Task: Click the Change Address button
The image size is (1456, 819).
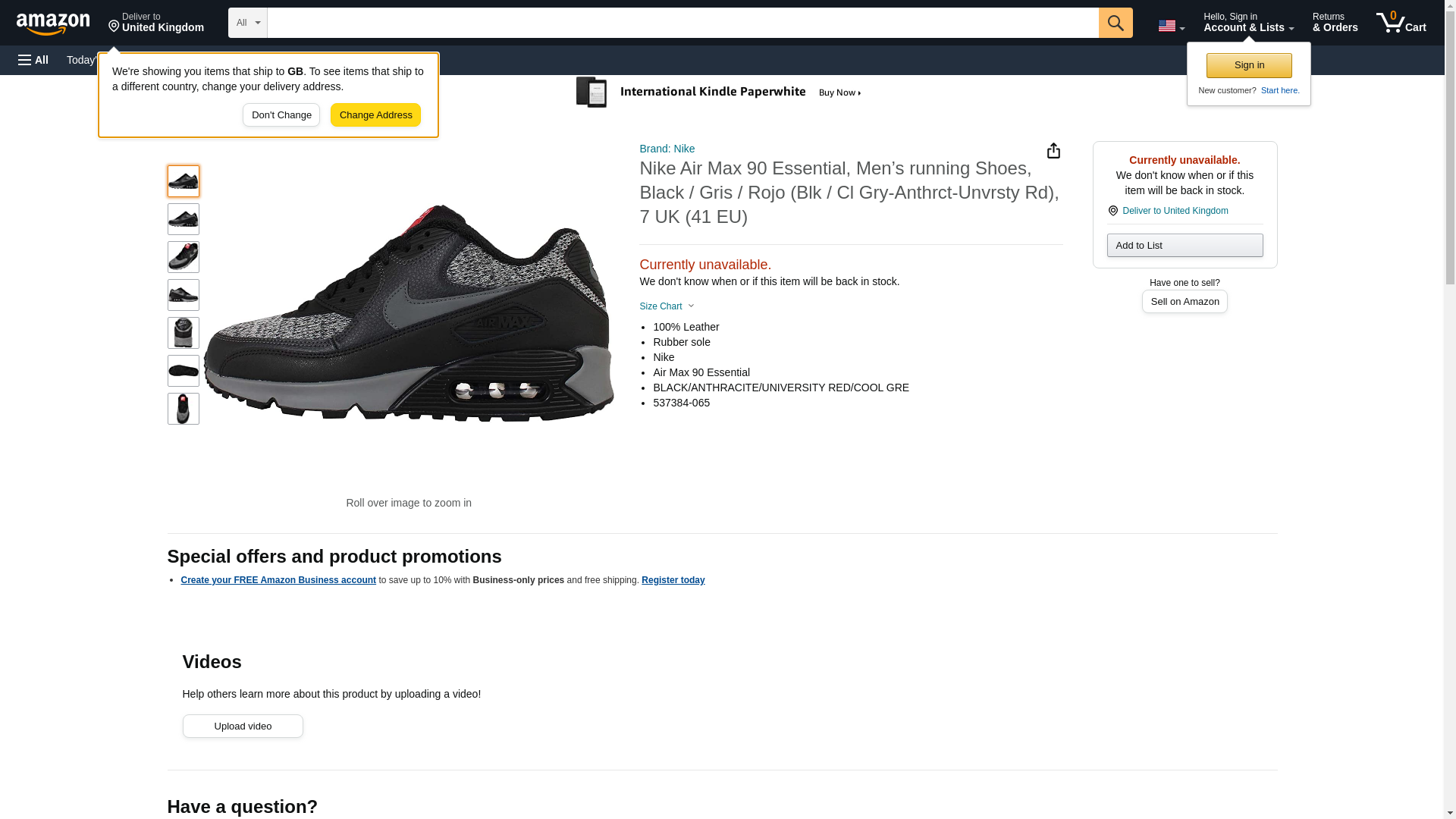Action: pos(375,115)
